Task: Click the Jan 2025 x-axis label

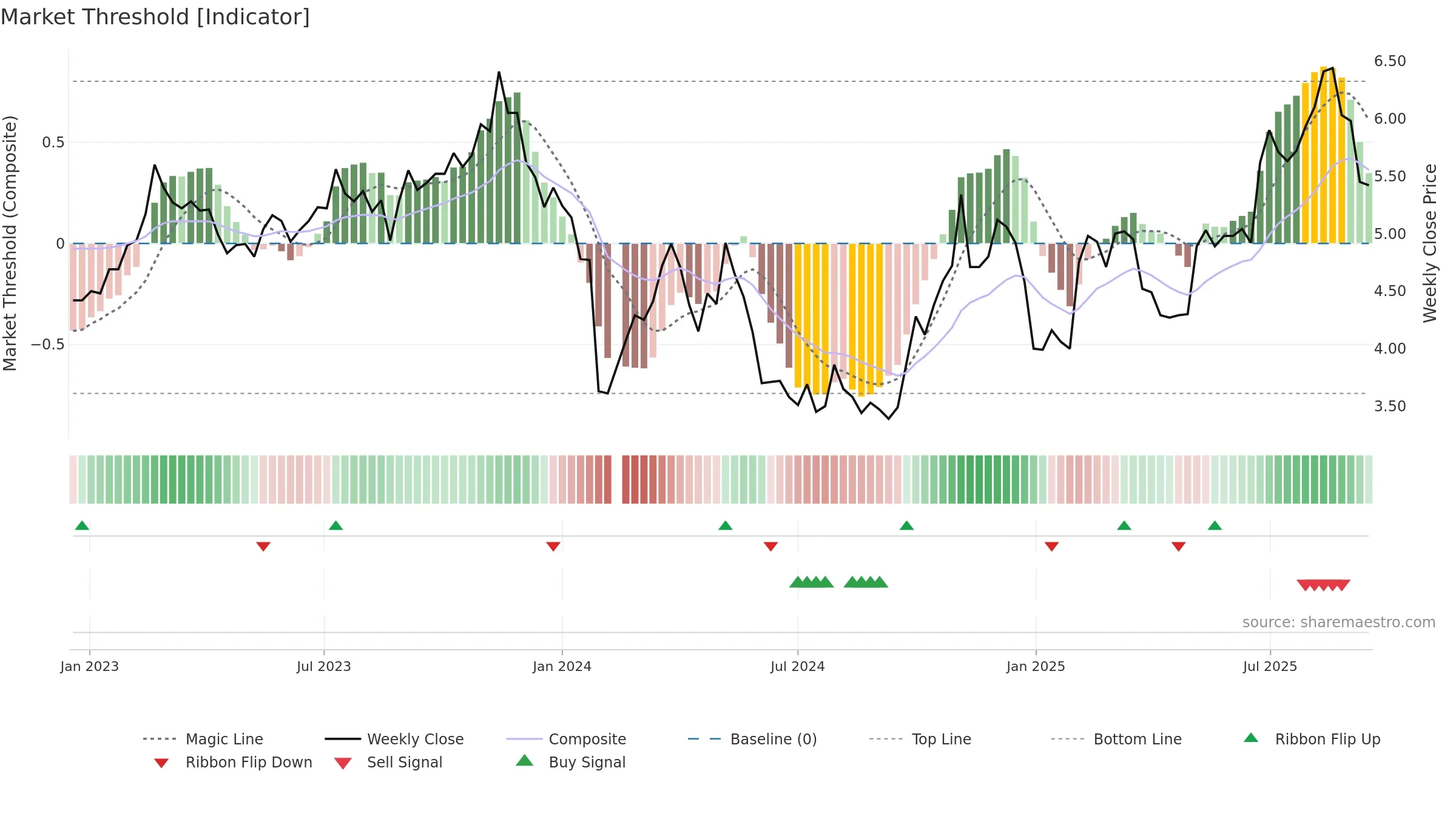Action: tap(1036, 666)
